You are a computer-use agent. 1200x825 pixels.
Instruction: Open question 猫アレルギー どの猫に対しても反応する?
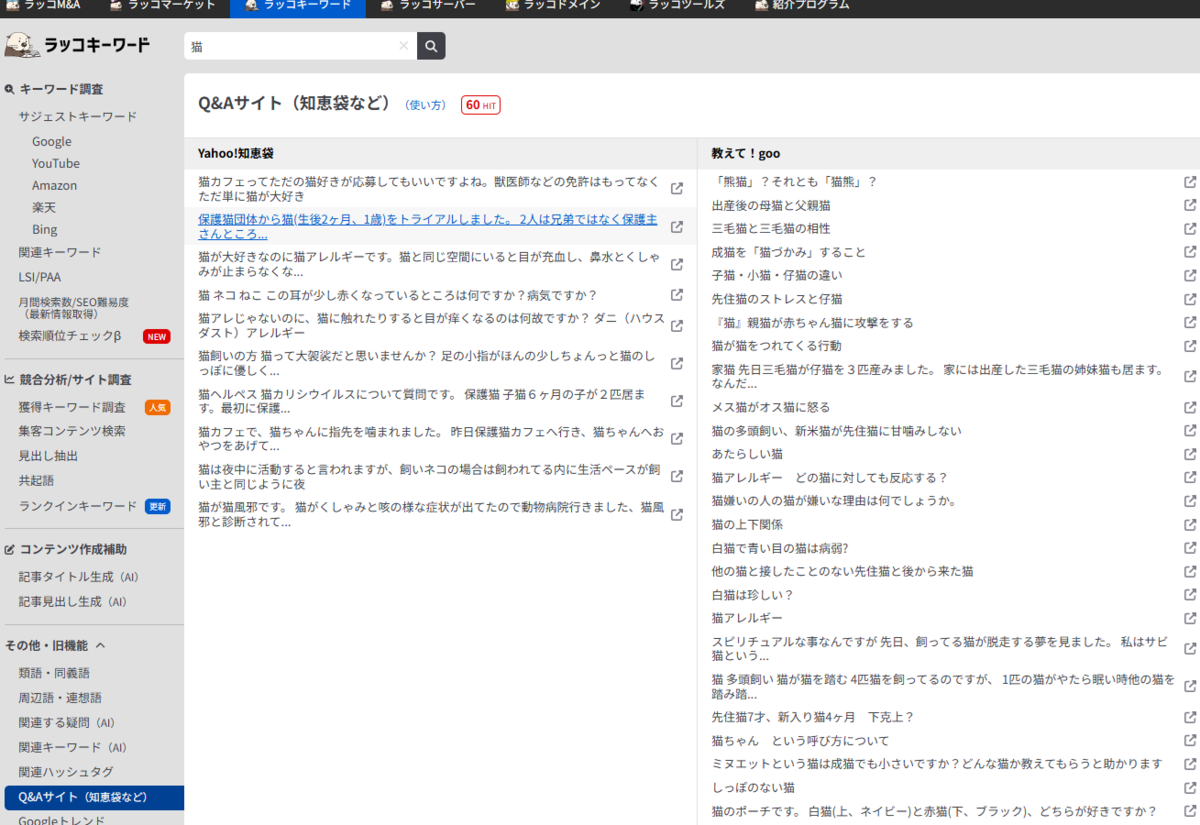829,478
